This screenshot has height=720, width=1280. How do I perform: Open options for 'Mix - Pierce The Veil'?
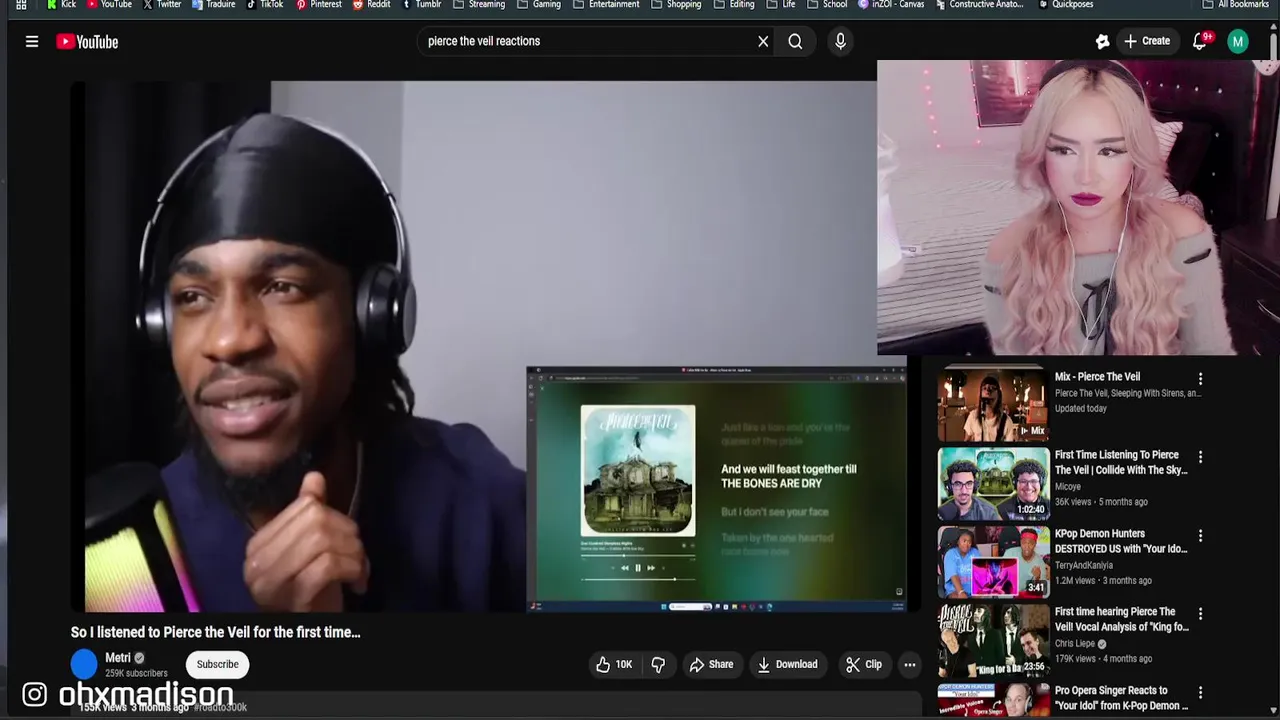[x=1200, y=379]
